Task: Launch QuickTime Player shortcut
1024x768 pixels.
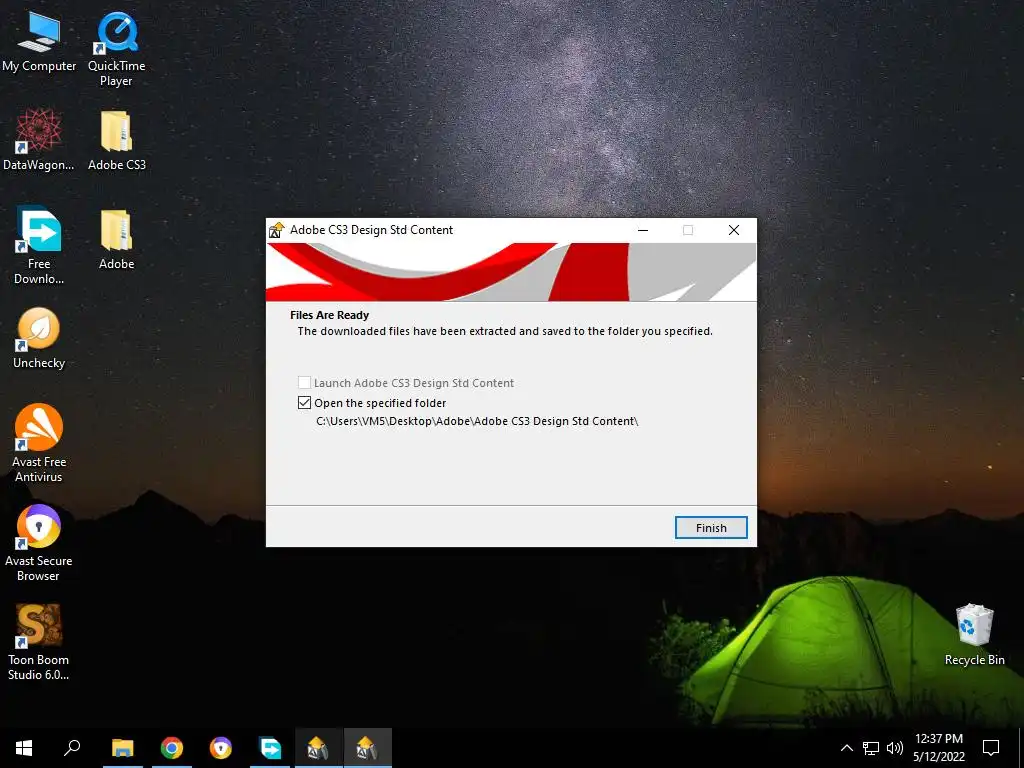Action: 116,50
